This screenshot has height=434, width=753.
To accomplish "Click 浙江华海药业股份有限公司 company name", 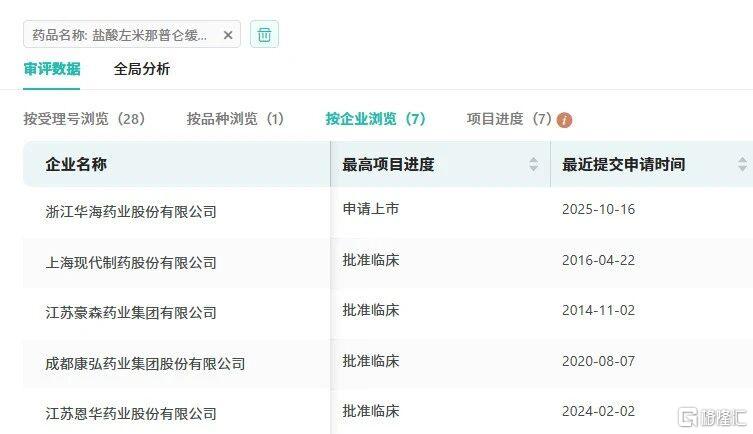I will 131,211.
